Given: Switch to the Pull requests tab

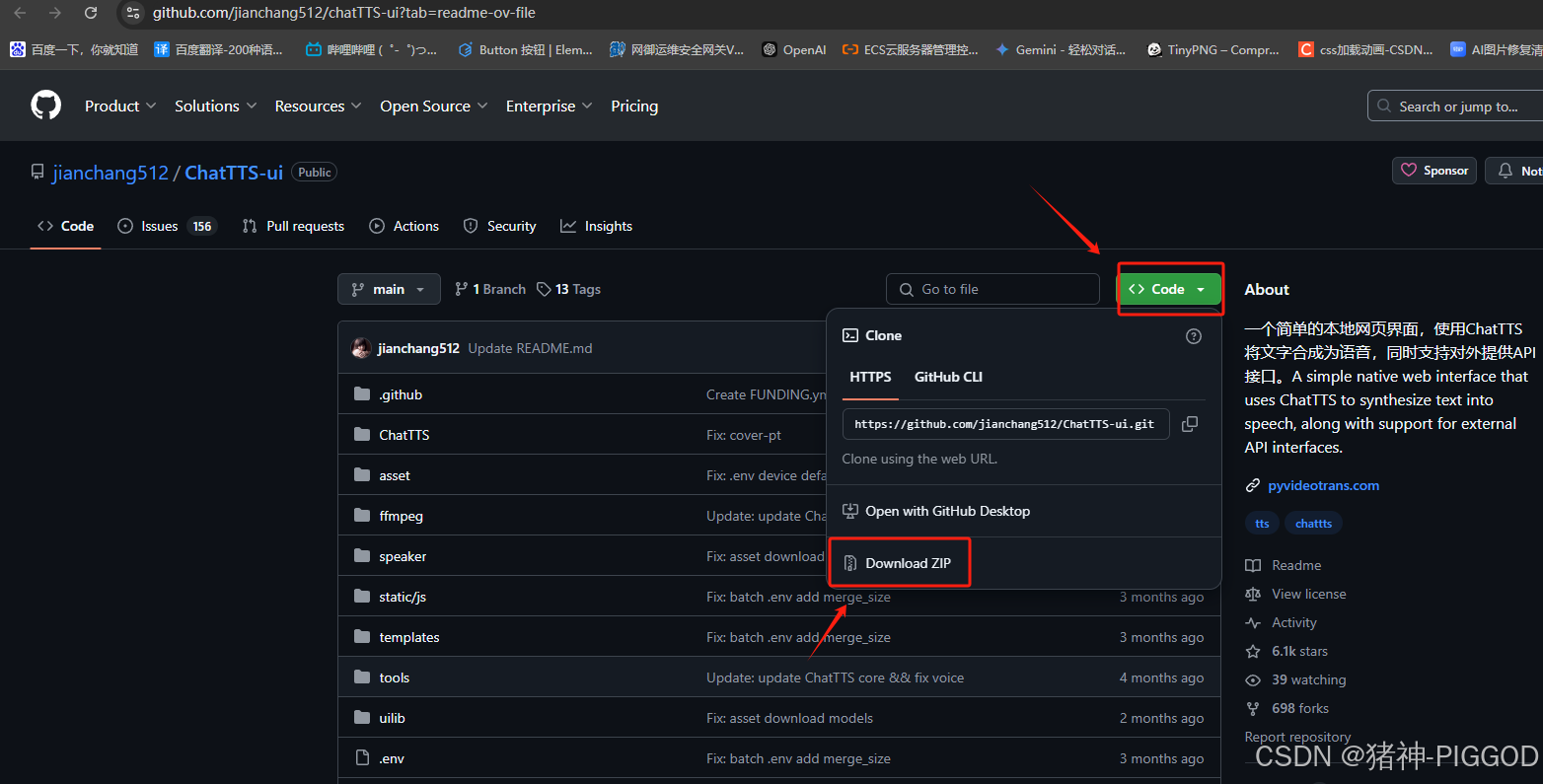Looking at the screenshot, I should pyautogui.click(x=293, y=226).
